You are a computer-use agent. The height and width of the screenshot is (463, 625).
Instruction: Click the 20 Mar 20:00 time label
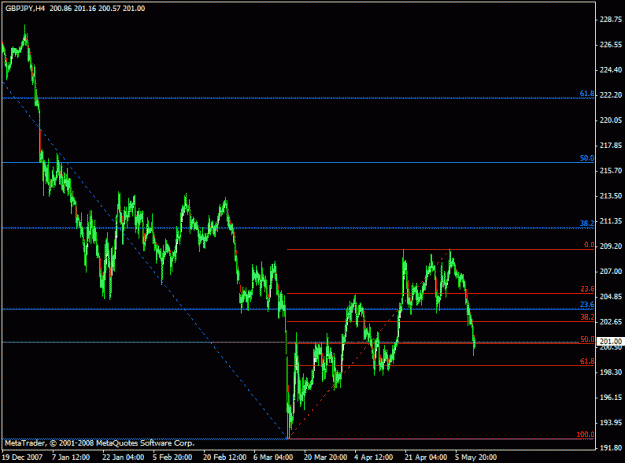click(325, 457)
